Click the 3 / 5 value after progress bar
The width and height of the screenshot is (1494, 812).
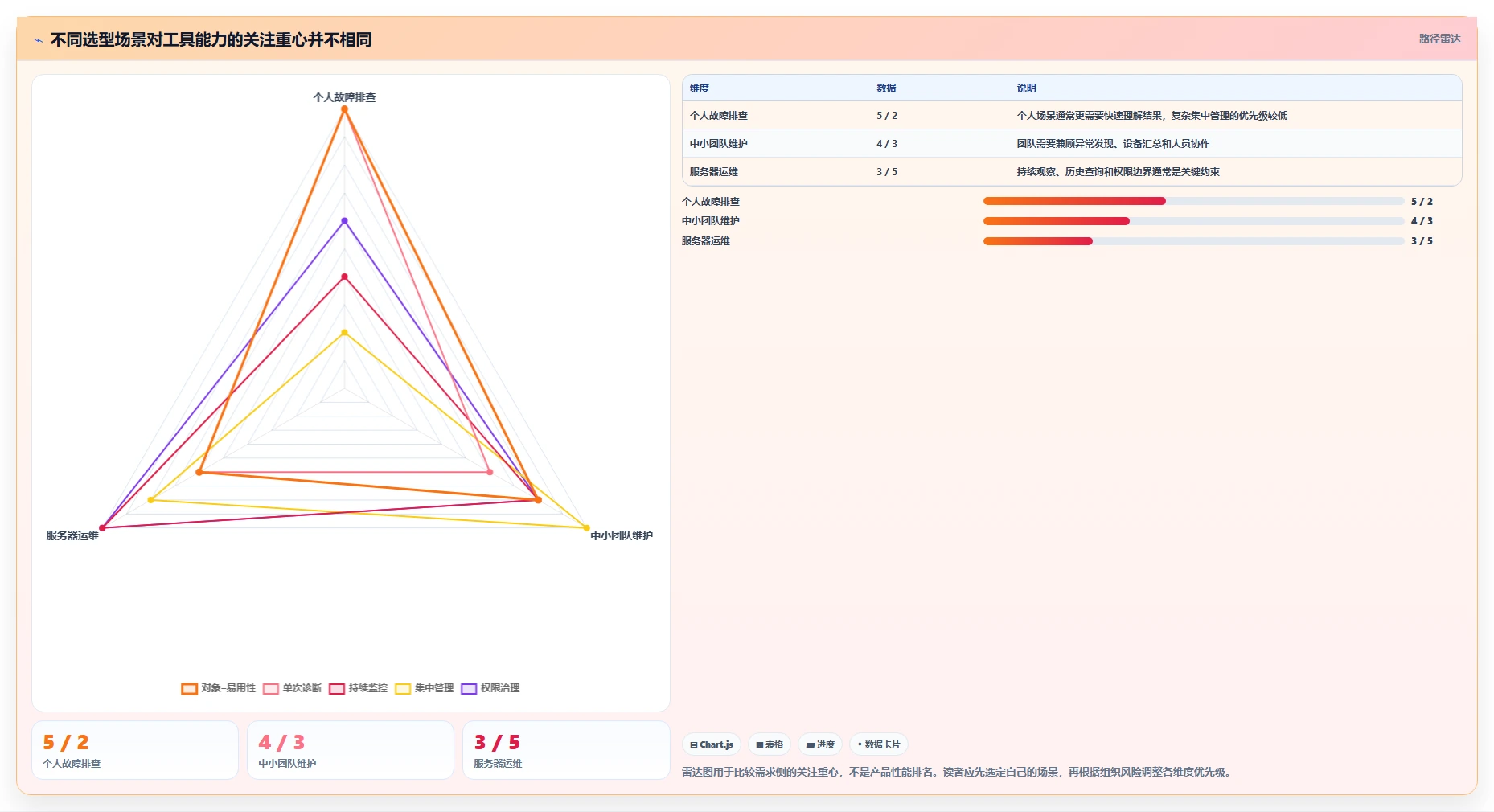coord(1422,241)
